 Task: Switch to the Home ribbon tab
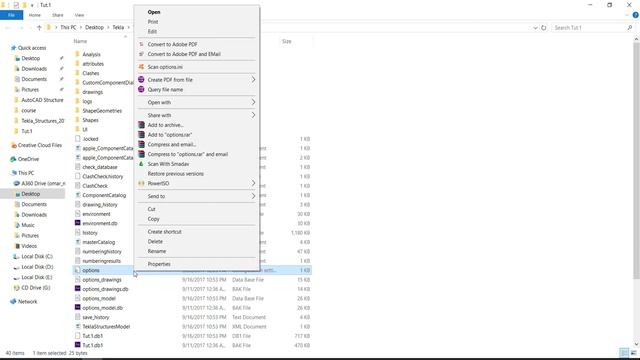pyautogui.click(x=35, y=15)
